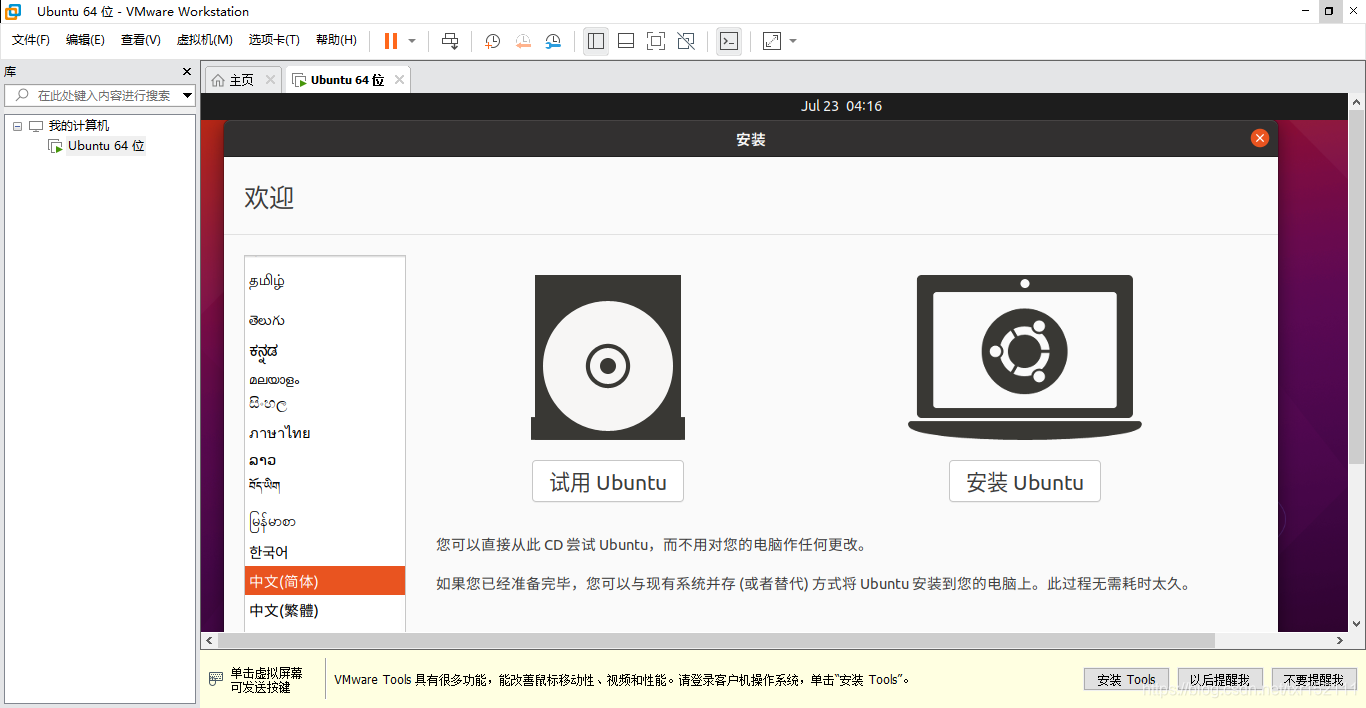Click the VMware Workstation title bar icon
Viewport: 1366px width, 708px height.
point(13,12)
